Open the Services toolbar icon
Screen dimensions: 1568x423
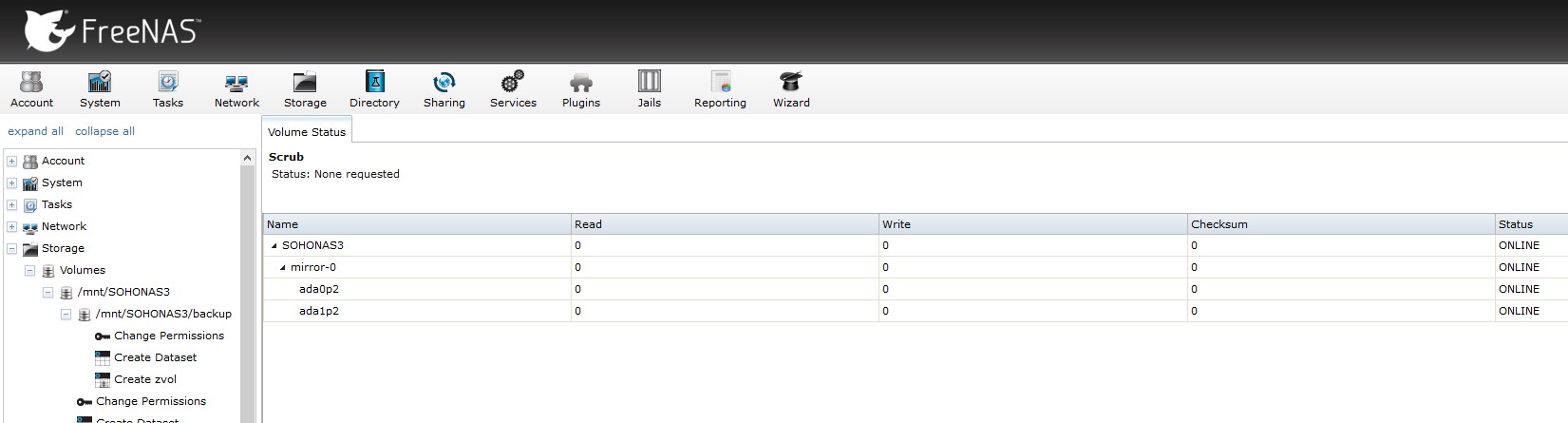click(x=513, y=82)
